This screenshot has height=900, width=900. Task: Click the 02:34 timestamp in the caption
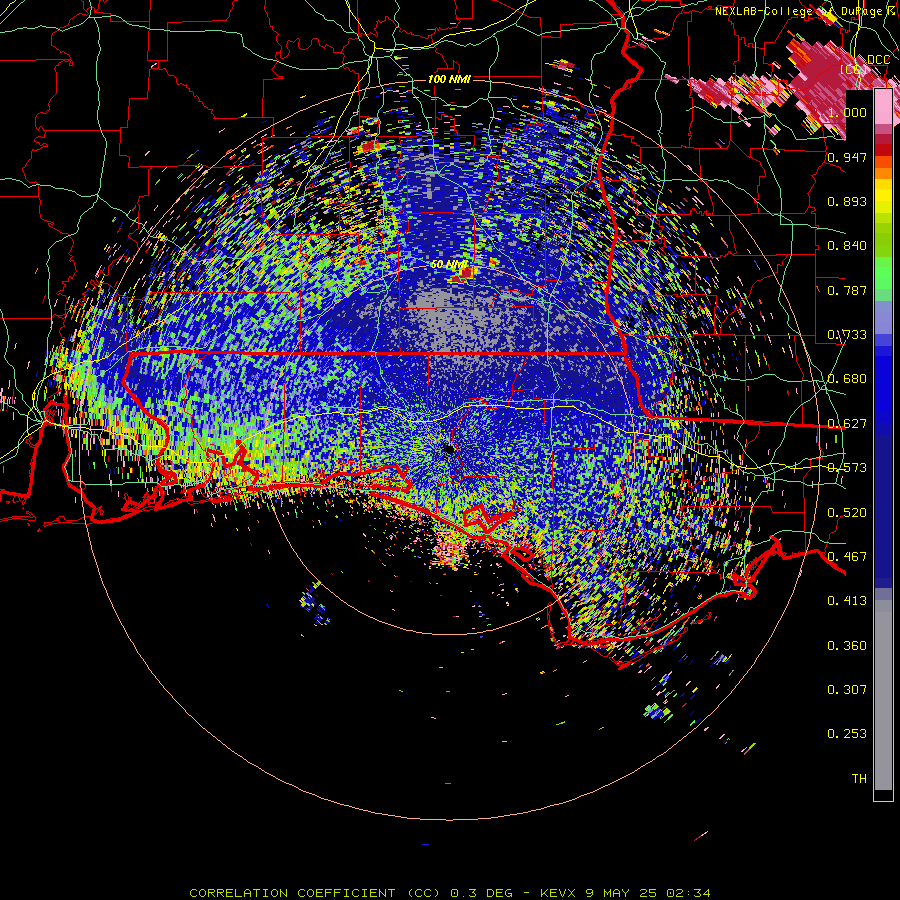tap(688, 893)
